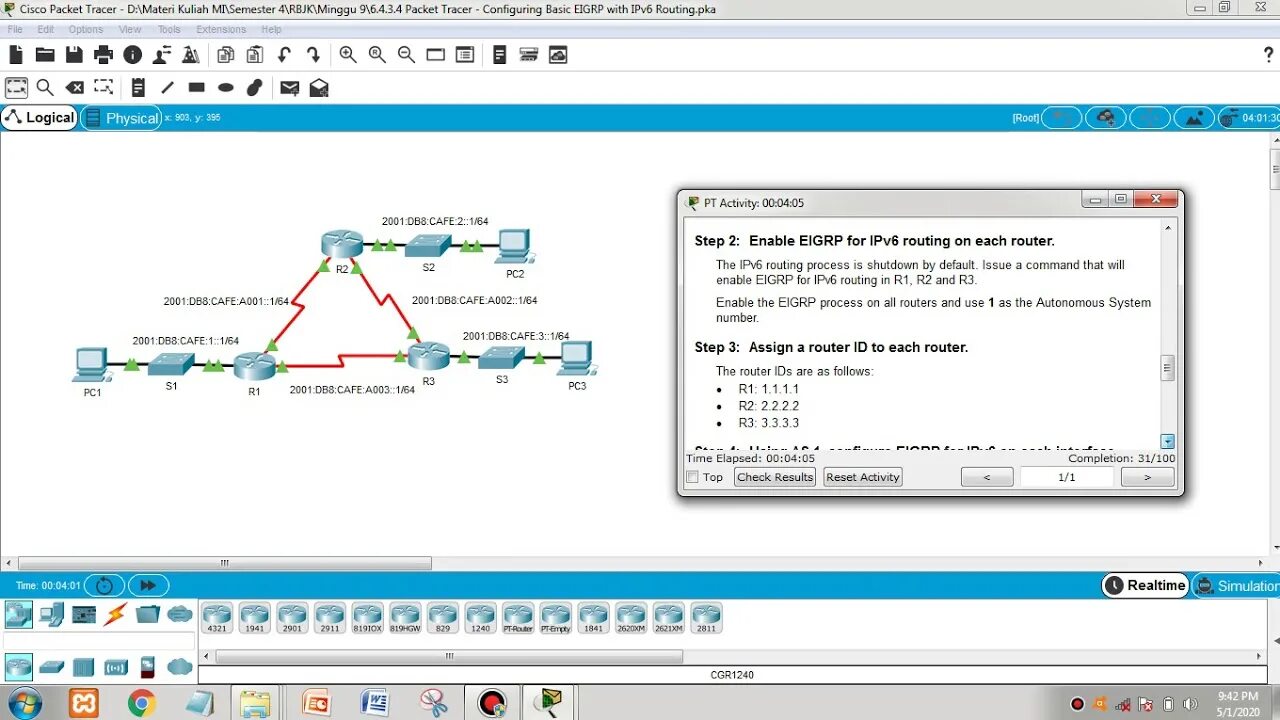1280x720 pixels.
Task: Create a new file via toolbar icon
Action: (15, 55)
